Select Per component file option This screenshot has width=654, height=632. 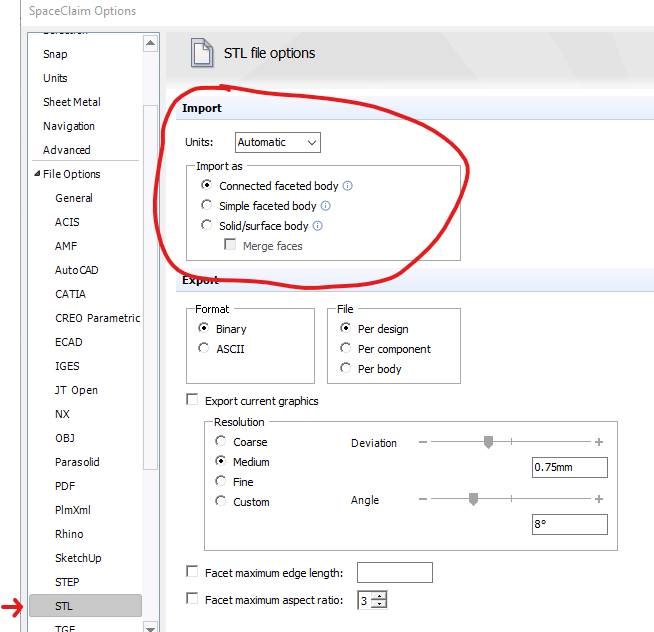click(x=345, y=347)
